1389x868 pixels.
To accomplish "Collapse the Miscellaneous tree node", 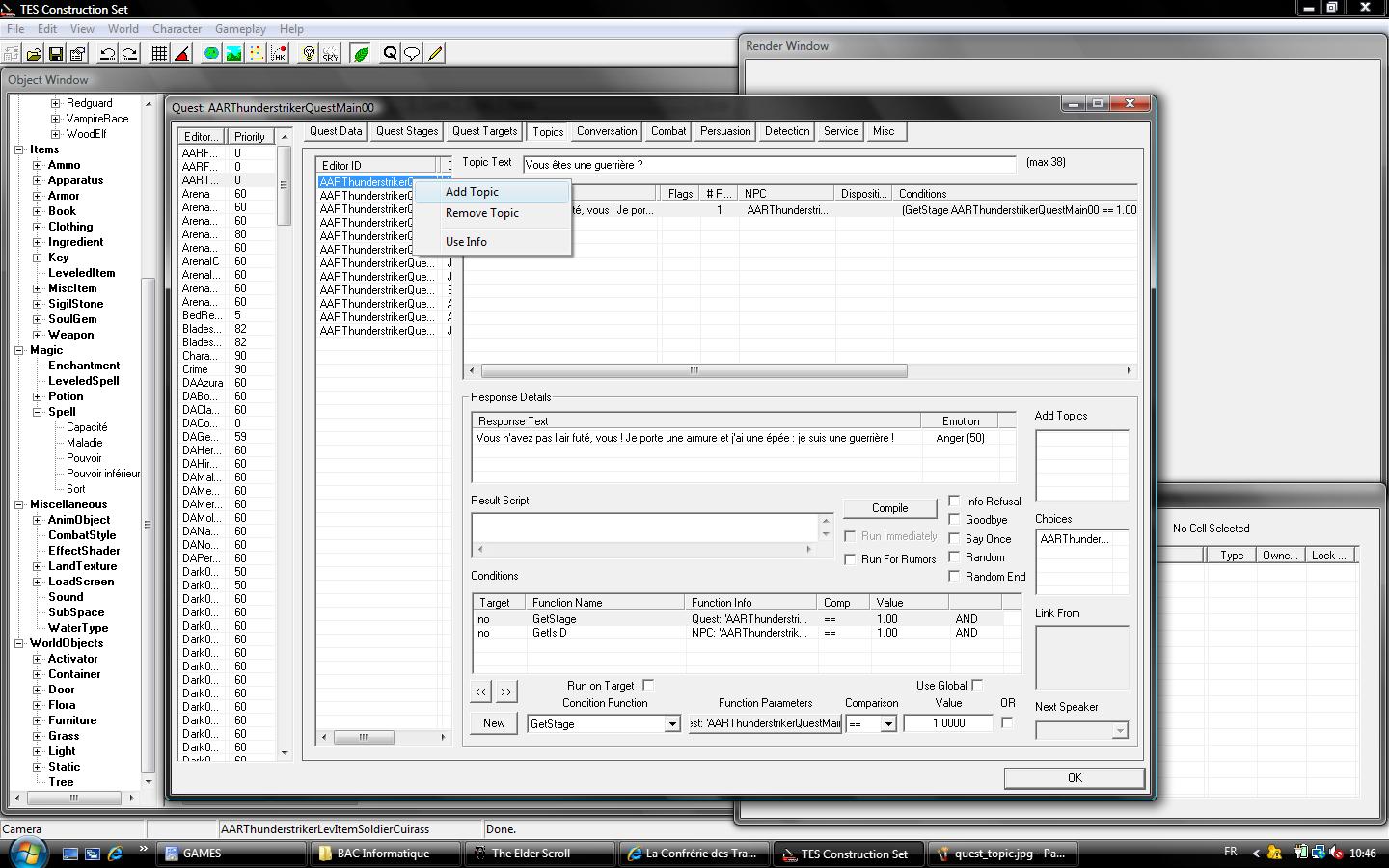I will (x=19, y=504).
